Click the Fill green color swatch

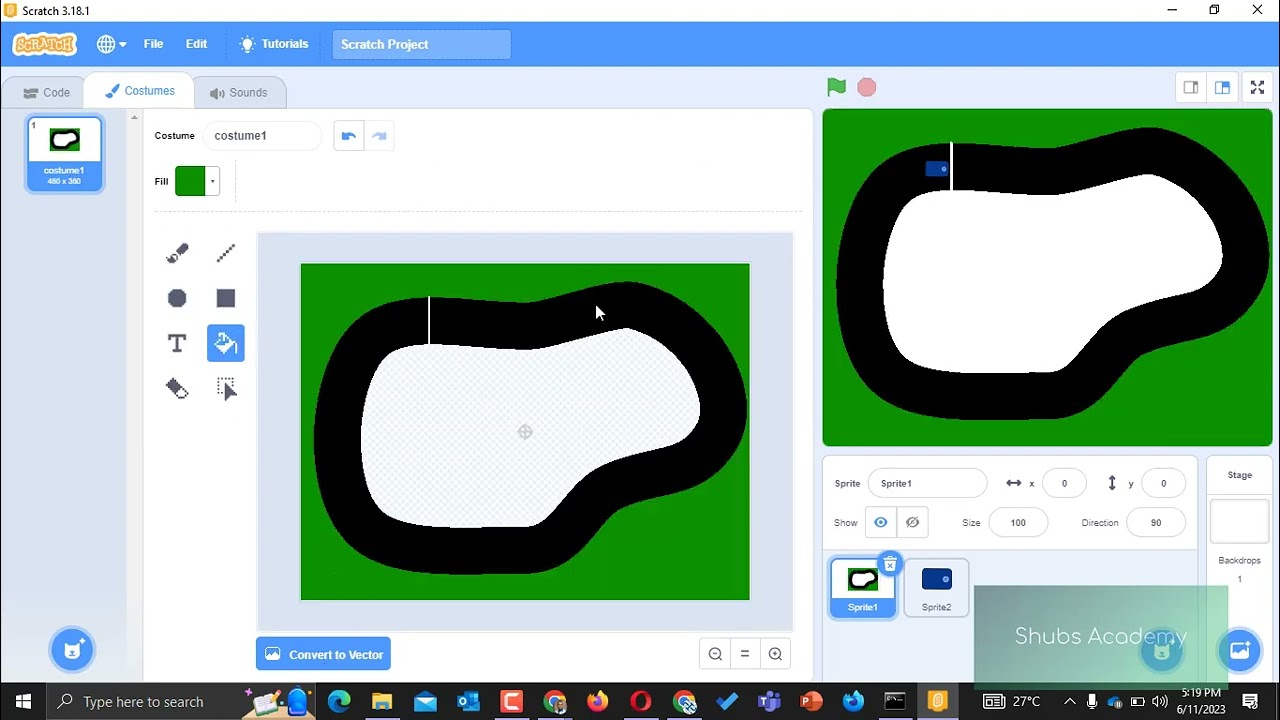pyautogui.click(x=190, y=181)
